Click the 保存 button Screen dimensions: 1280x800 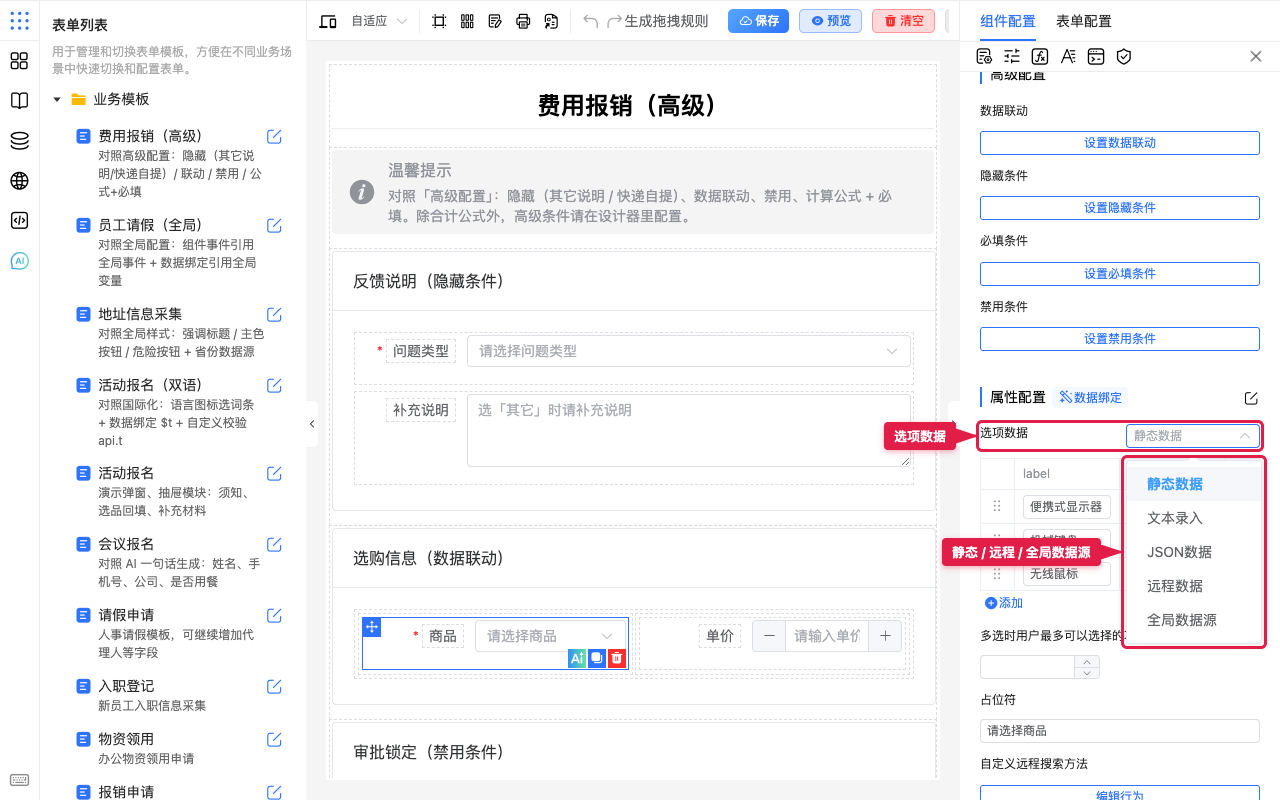(x=758, y=21)
